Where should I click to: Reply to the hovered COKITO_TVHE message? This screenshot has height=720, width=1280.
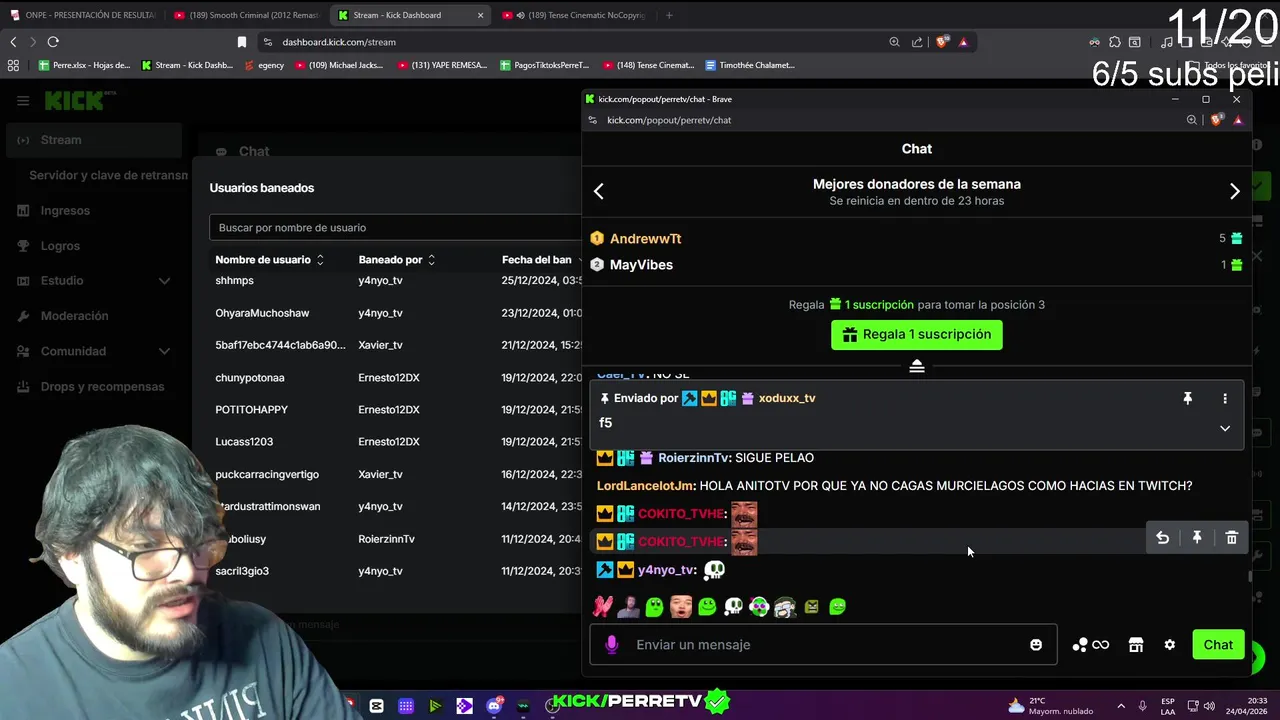[x=1162, y=538]
